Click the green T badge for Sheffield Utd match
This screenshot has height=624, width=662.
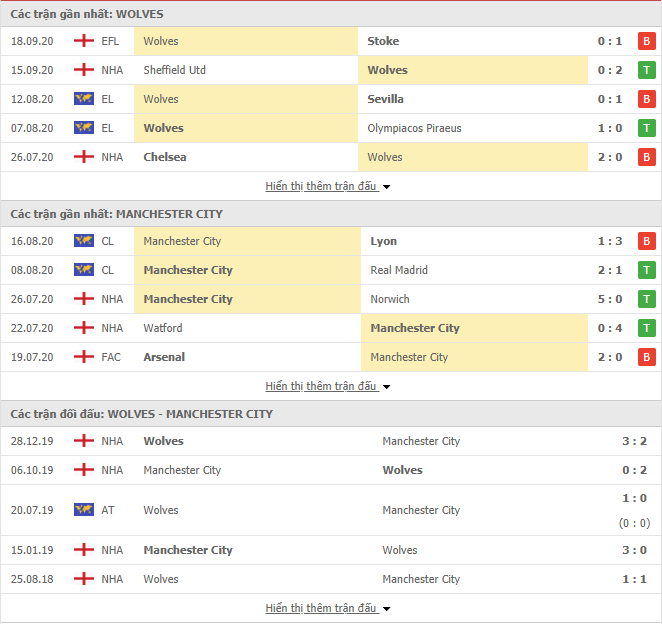646,70
